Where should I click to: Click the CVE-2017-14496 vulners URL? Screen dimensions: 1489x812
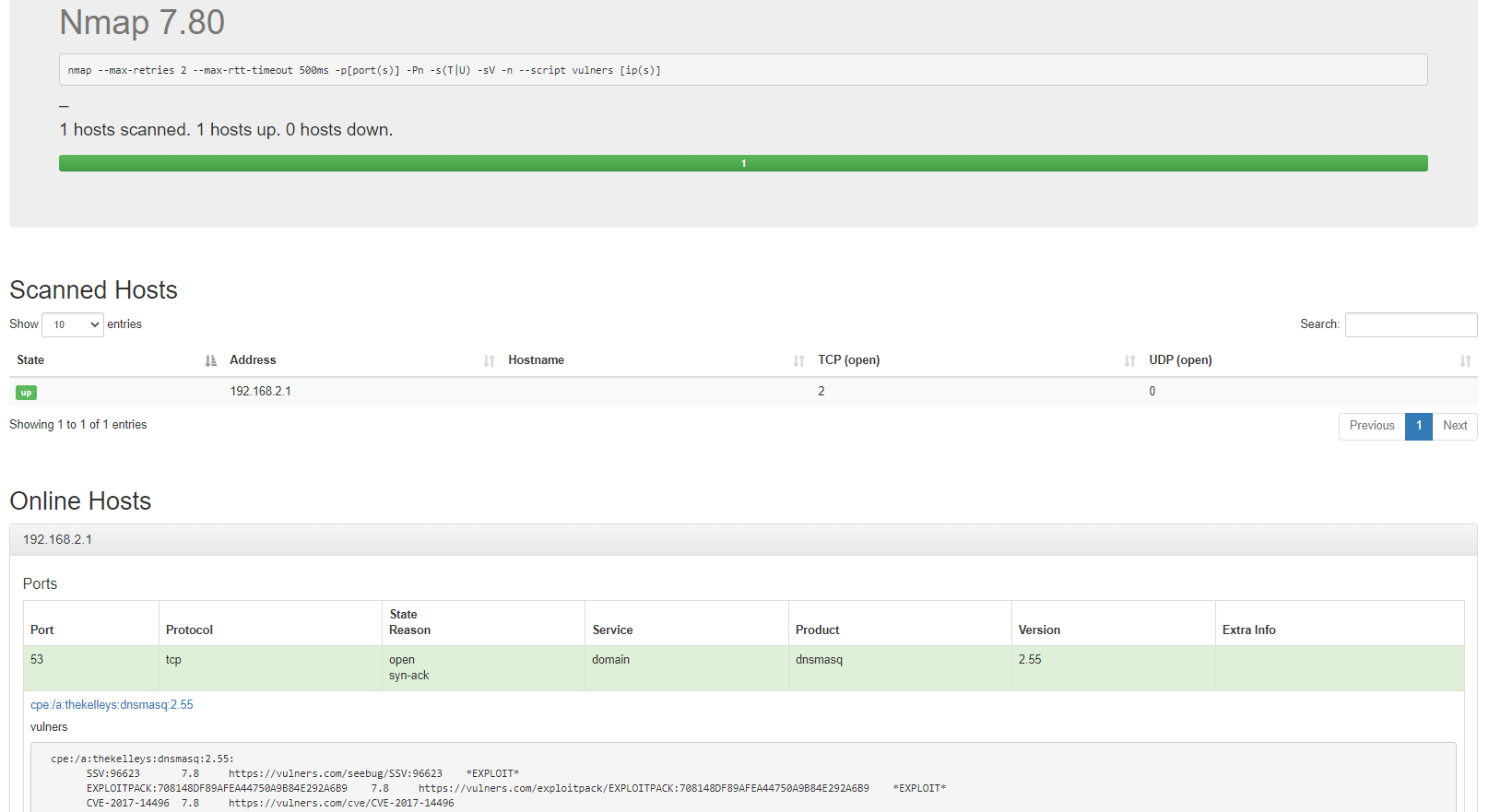pos(341,804)
